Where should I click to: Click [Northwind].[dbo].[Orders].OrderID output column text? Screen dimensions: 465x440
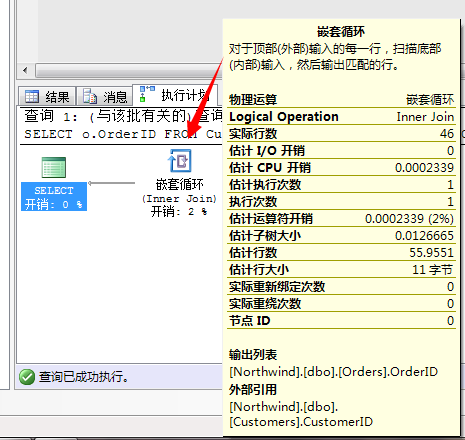(333, 372)
